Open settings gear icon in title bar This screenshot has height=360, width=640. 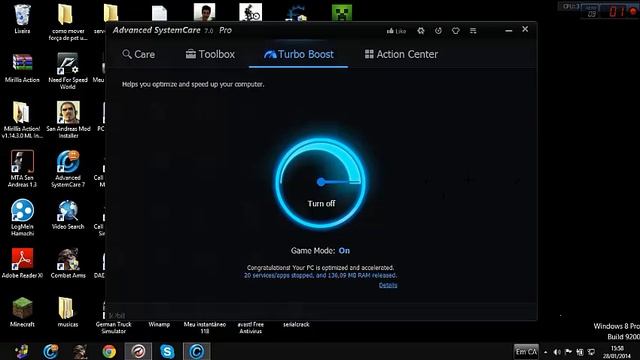pyautogui.click(x=421, y=31)
